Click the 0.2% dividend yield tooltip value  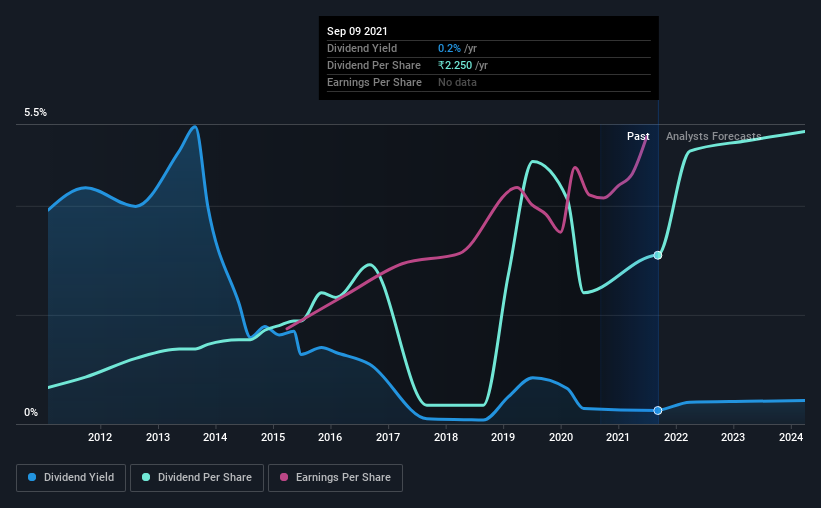449,48
